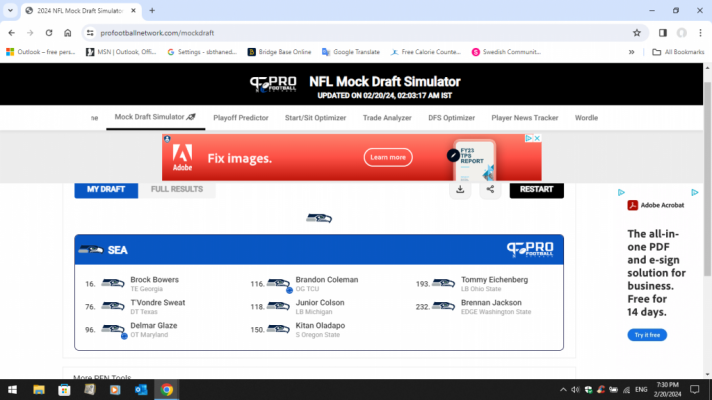
Task: Open All Bookmarks folder
Action: [x=678, y=52]
